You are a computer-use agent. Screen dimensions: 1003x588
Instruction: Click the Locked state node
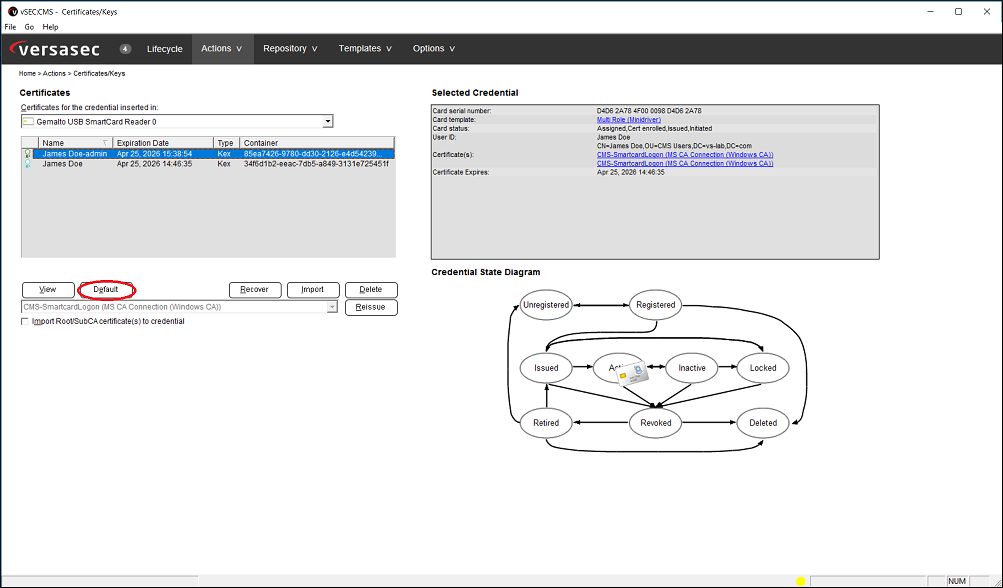(x=762, y=368)
